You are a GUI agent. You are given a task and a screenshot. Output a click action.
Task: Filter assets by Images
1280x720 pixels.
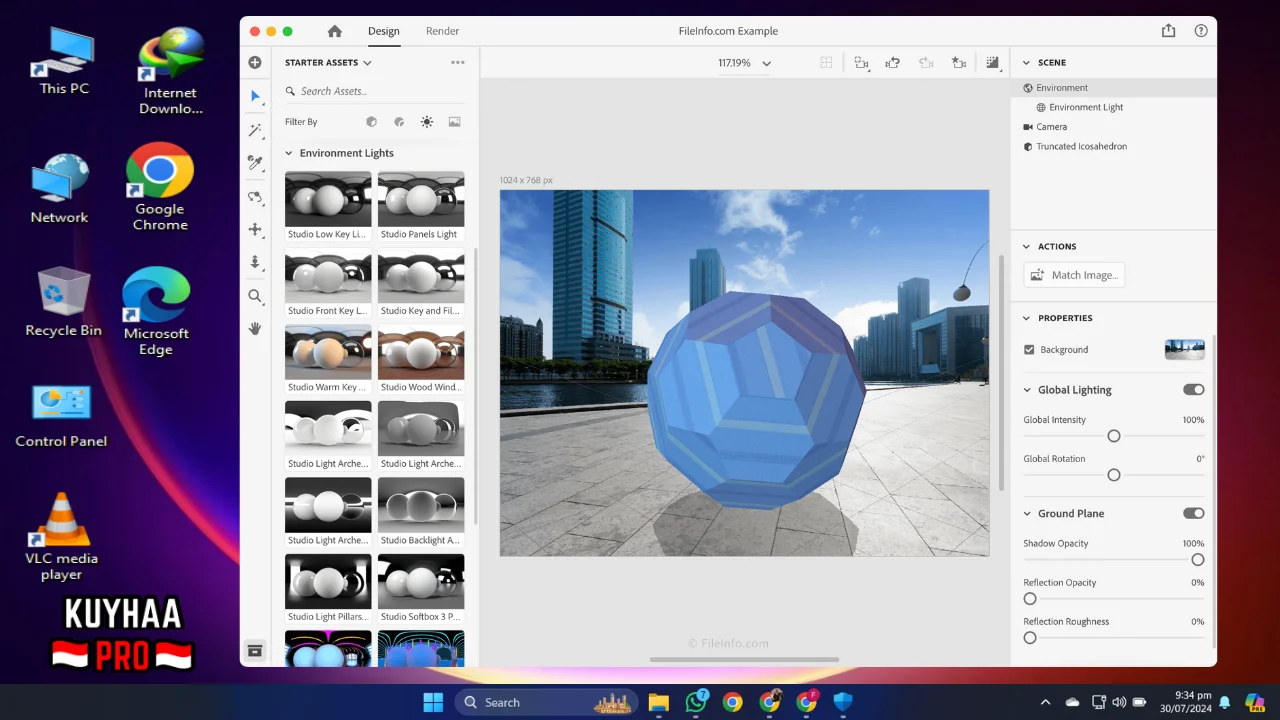click(454, 122)
